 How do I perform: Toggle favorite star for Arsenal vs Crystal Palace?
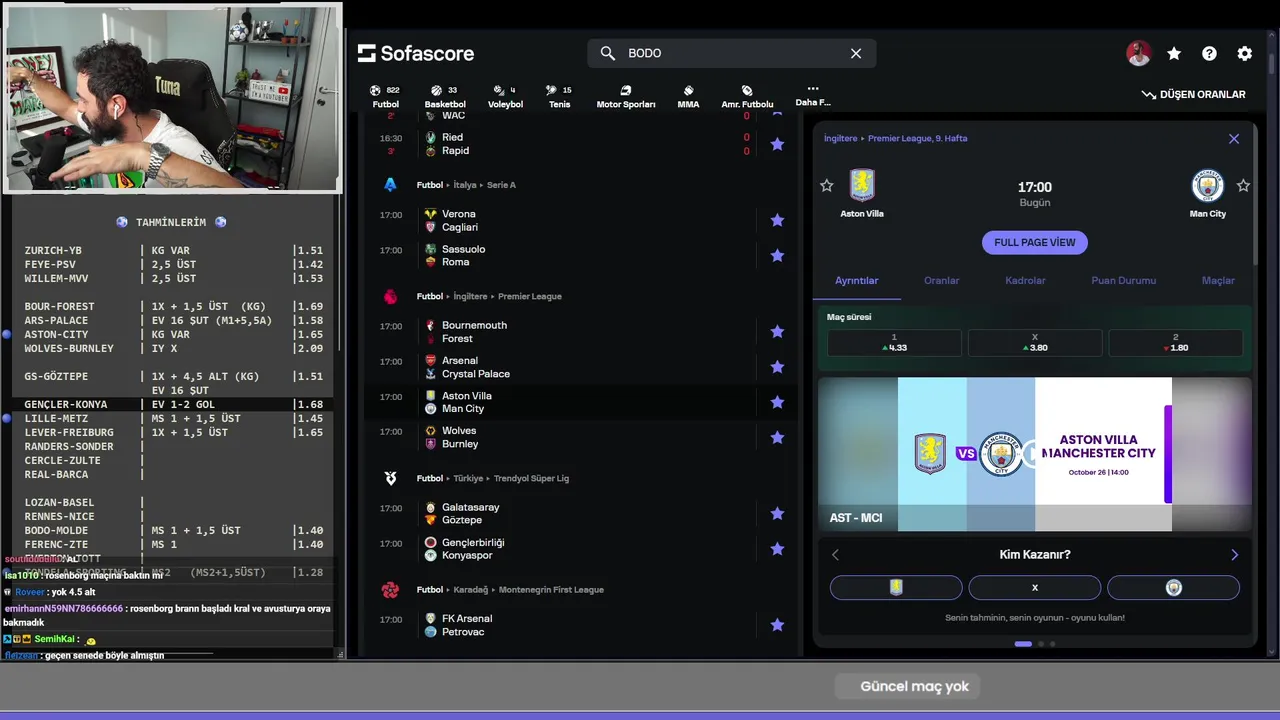(x=777, y=367)
